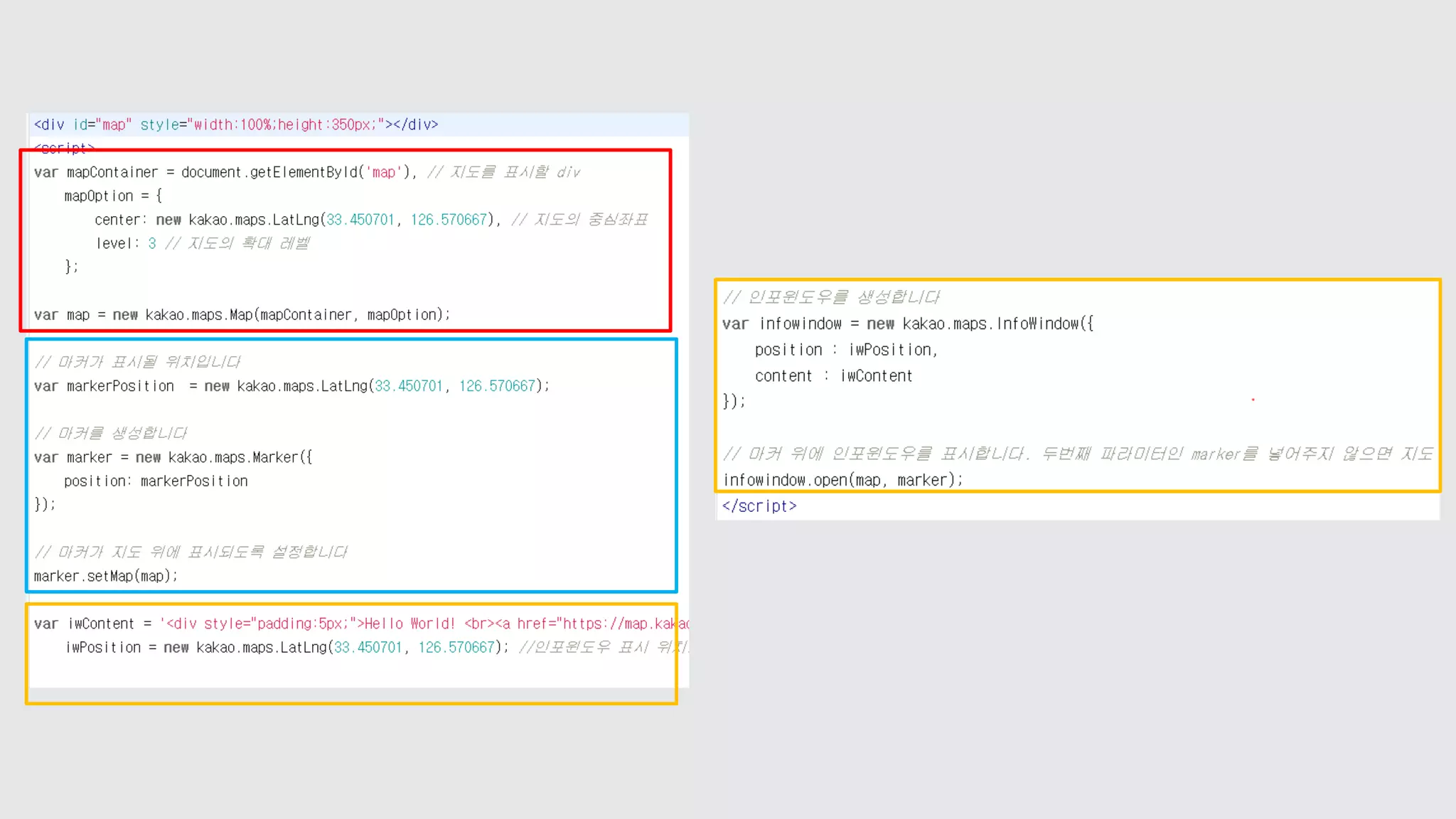Click the var marker = new kakao.maps.Marker line

coord(173,457)
